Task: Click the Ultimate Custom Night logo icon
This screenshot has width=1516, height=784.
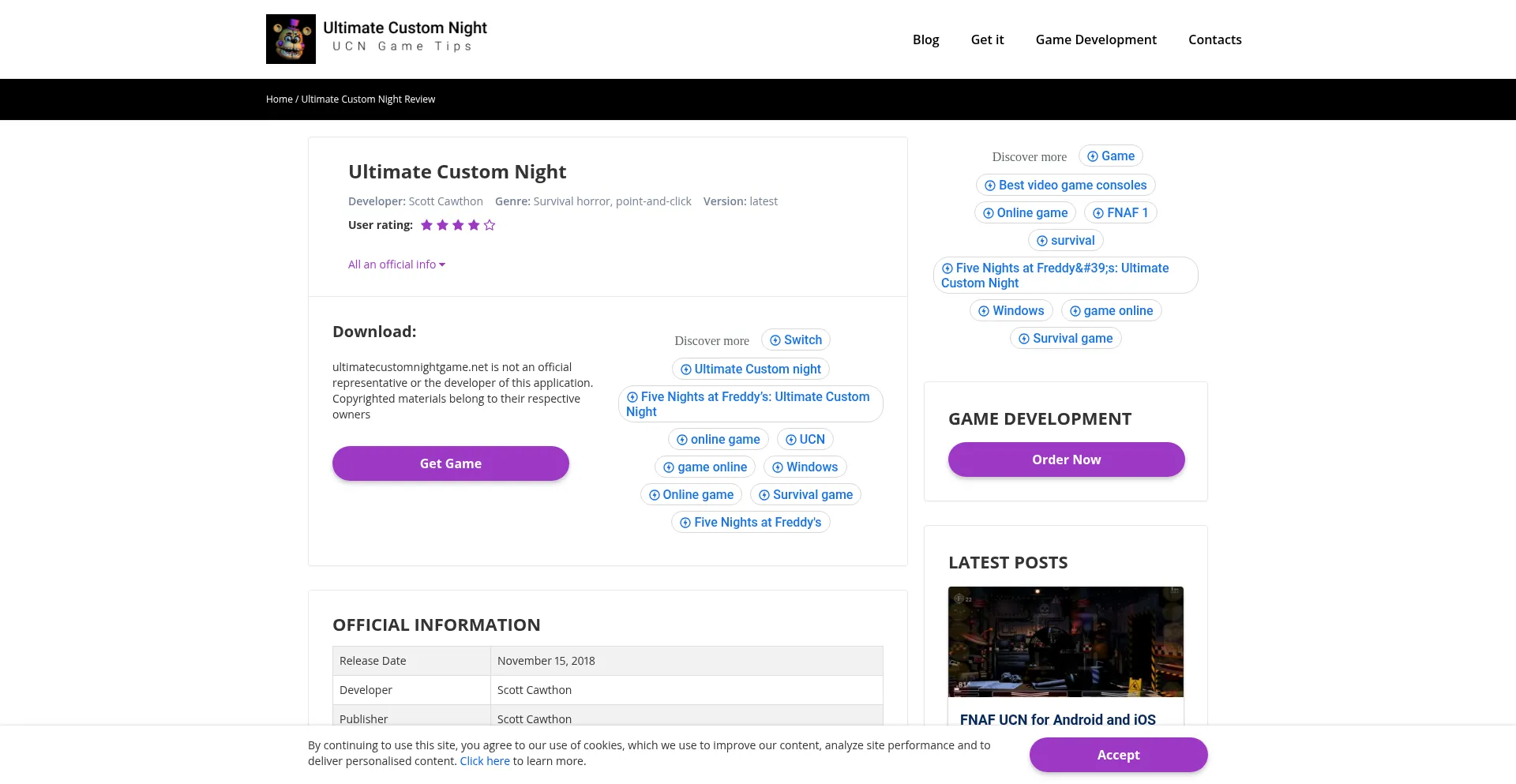Action: (291, 39)
